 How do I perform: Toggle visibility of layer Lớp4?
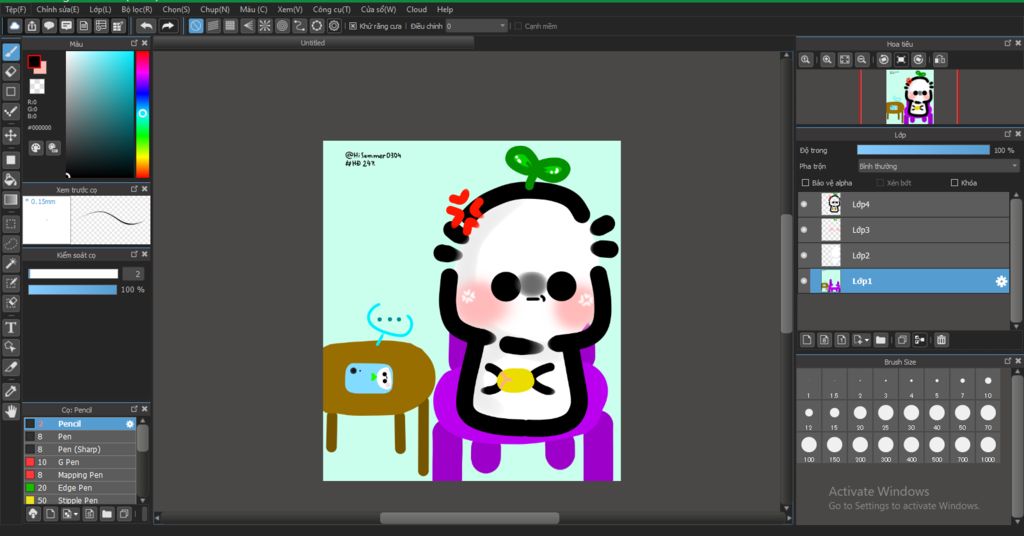click(x=804, y=204)
